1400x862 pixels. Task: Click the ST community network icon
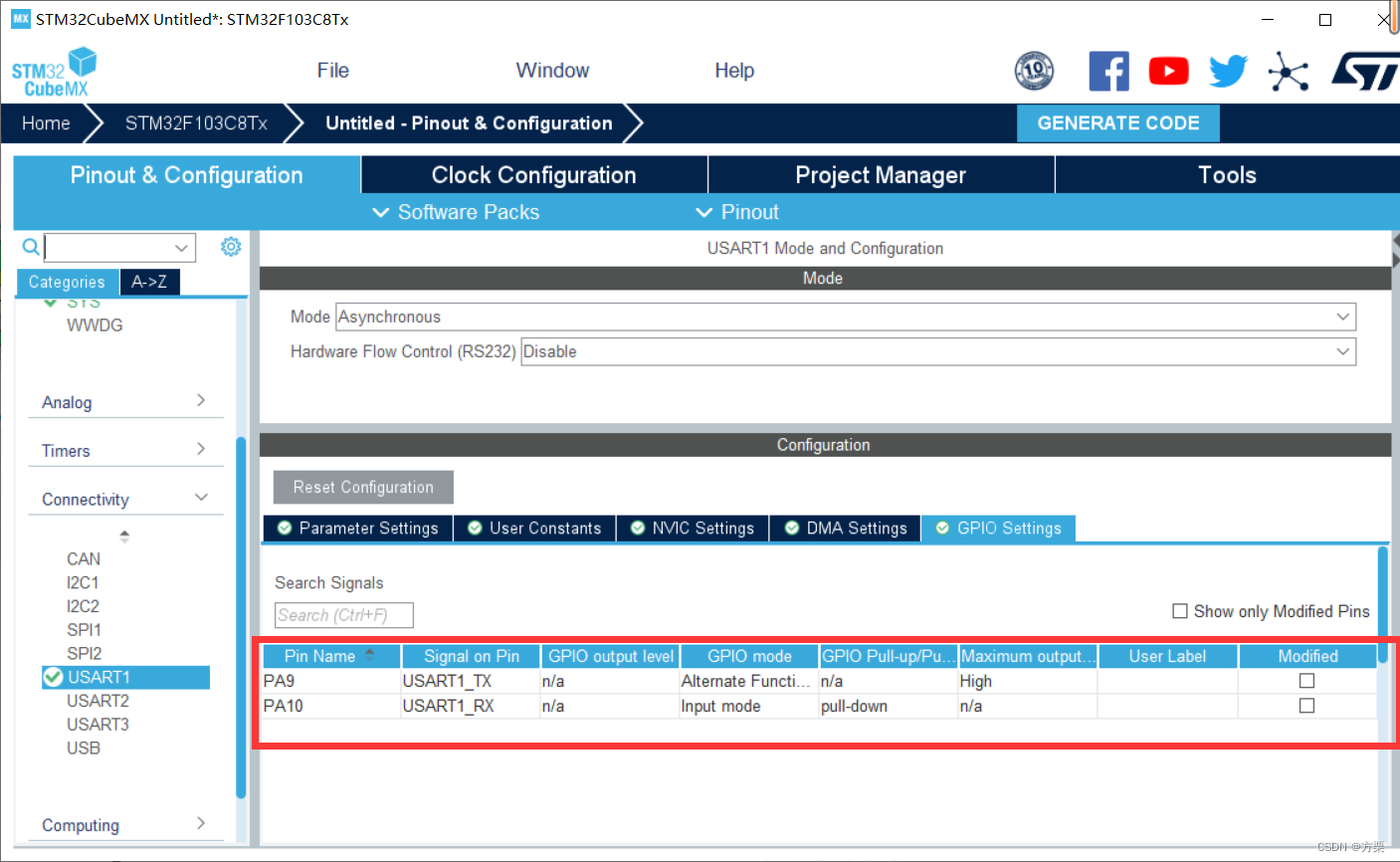click(1288, 71)
